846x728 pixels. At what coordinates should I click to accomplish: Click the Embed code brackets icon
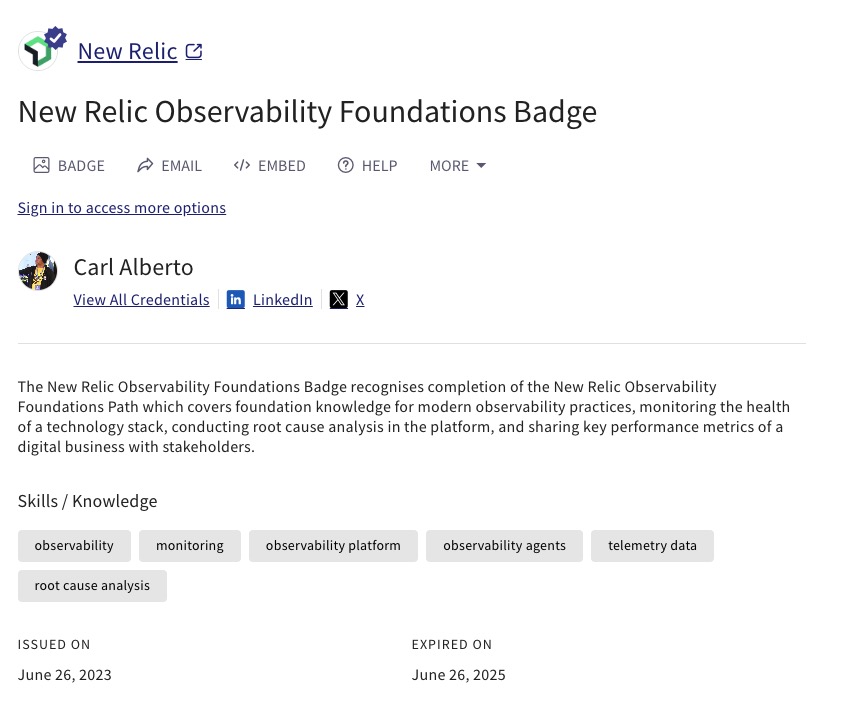coord(241,165)
